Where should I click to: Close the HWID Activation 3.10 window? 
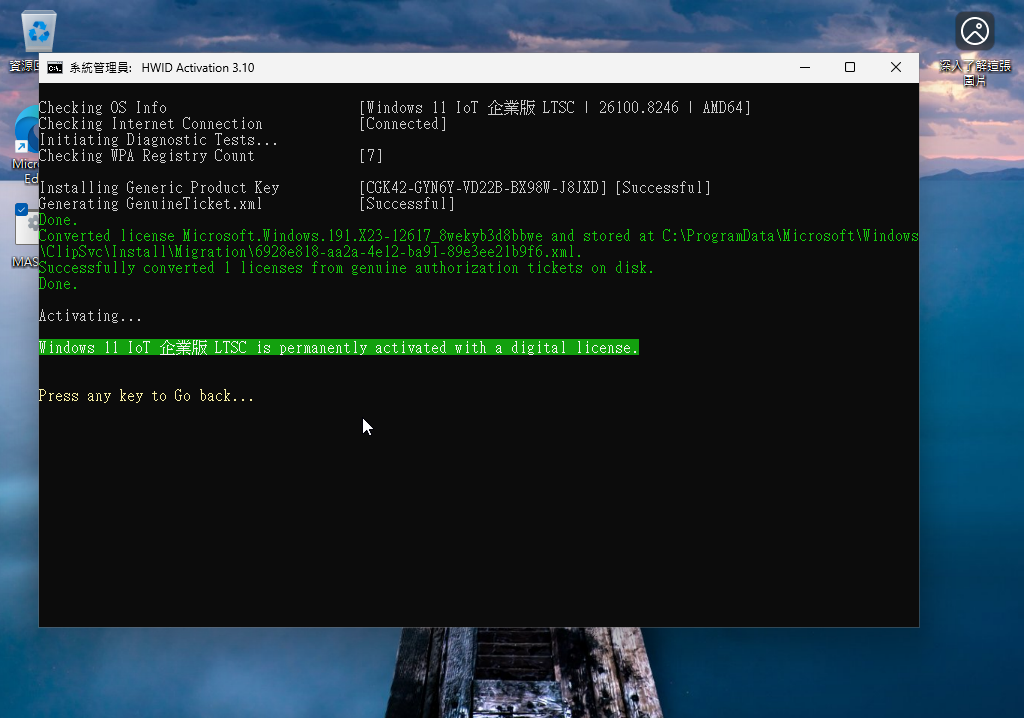[895, 67]
